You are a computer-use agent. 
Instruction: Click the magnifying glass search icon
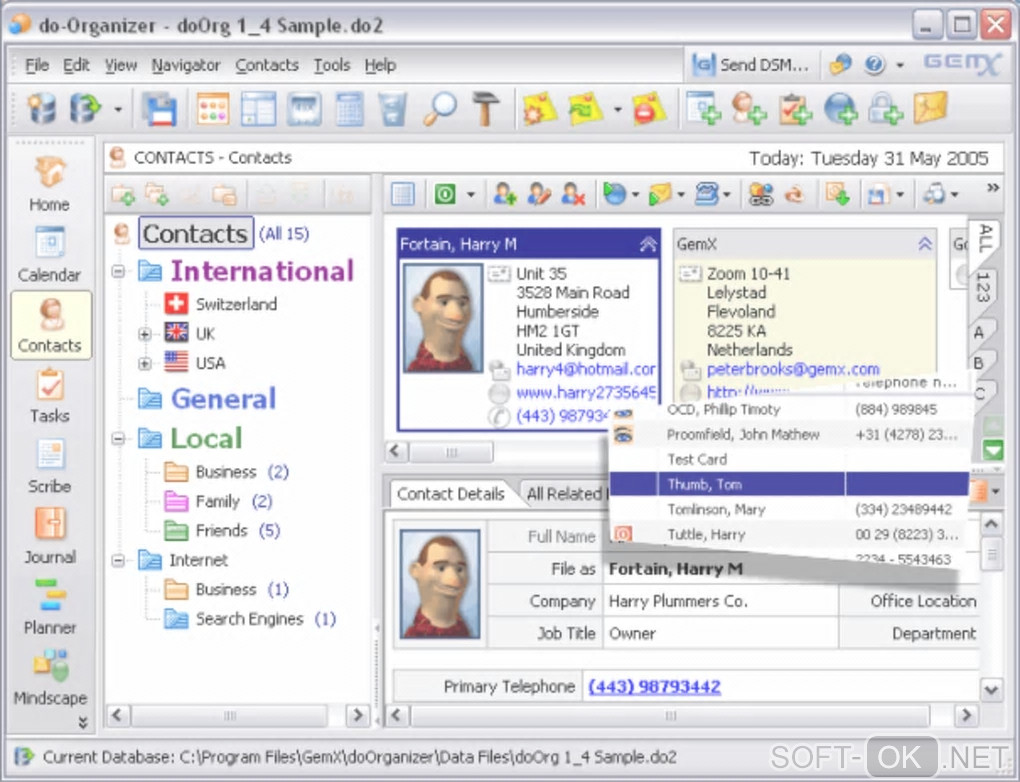pyautogui.click(x=440, y=109)
